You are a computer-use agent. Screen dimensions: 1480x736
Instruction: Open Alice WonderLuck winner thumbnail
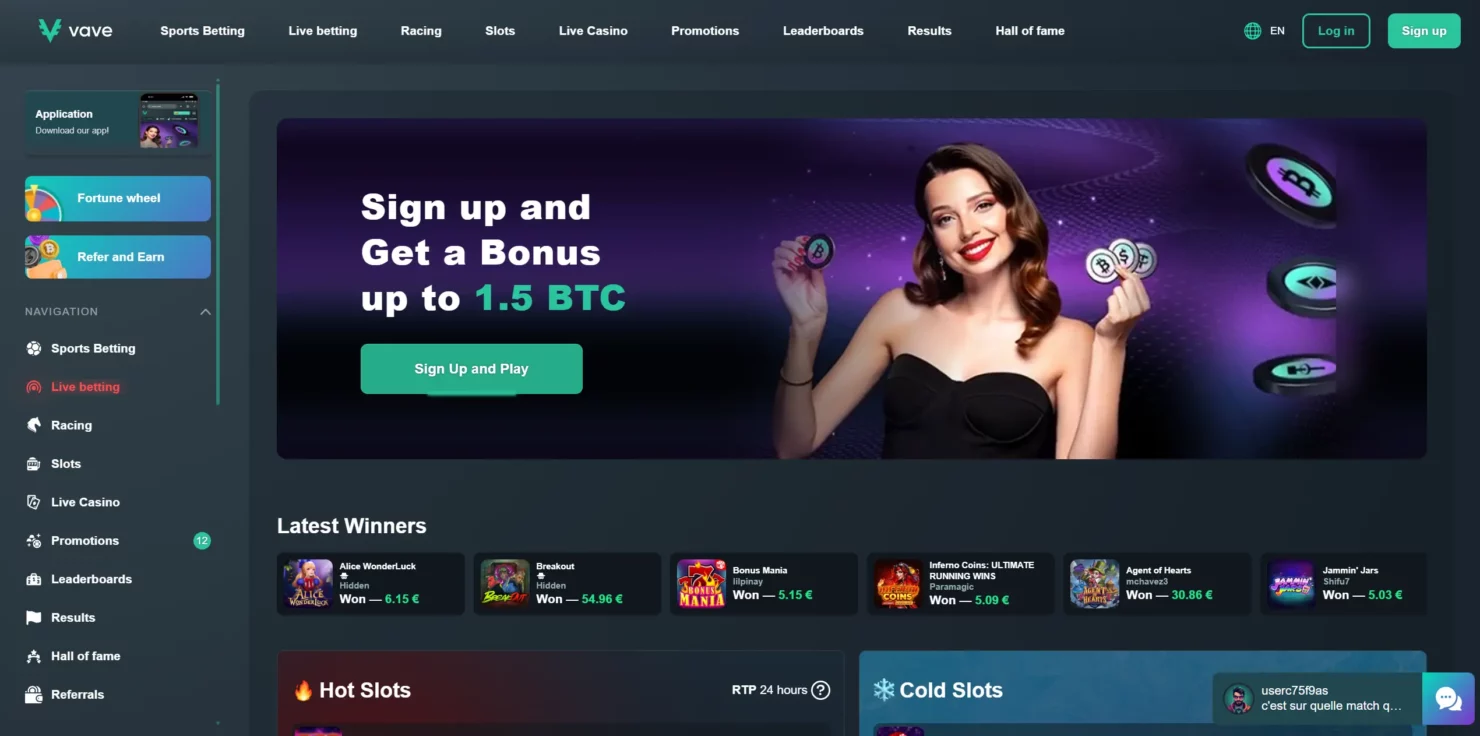coord(308,584)
